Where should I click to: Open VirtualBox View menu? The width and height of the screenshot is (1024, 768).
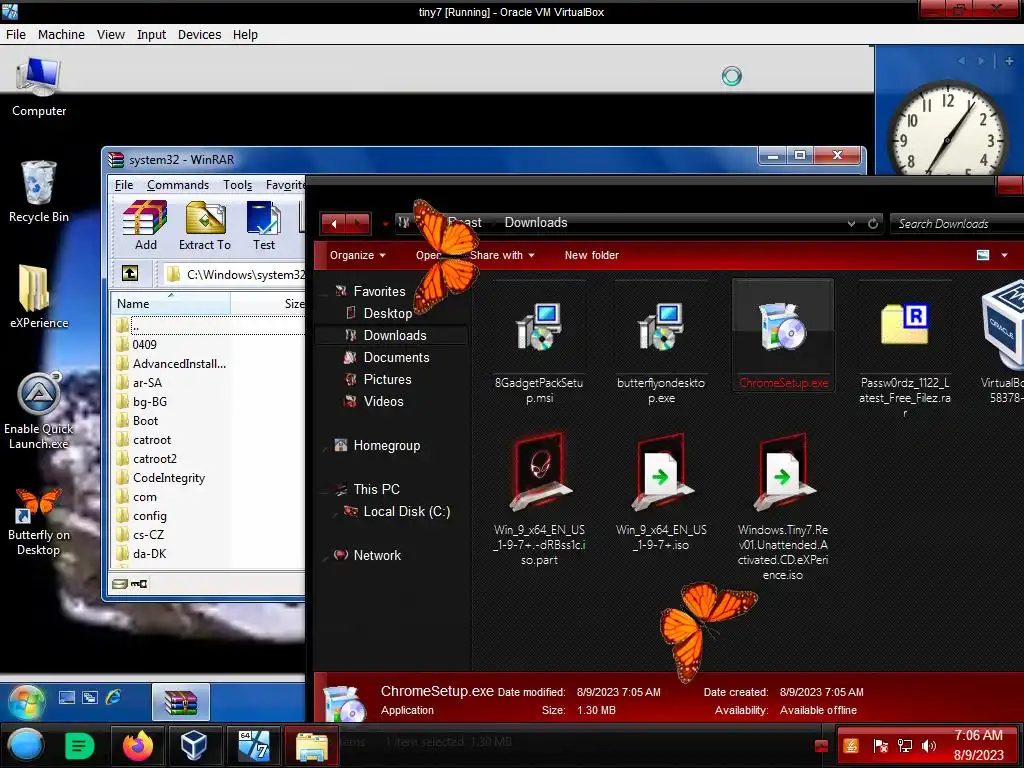110,35
